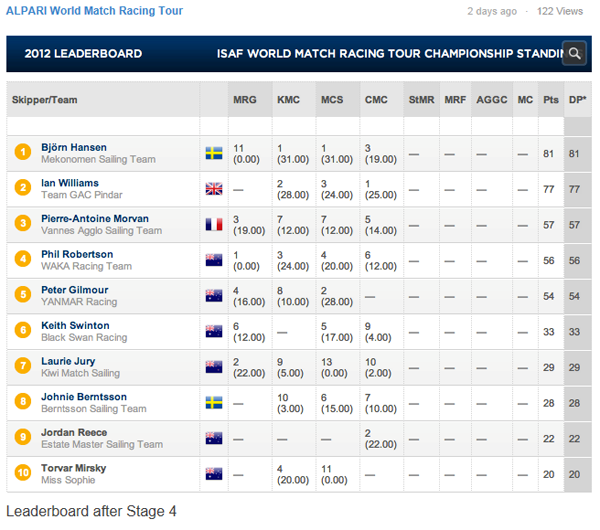The width and height of the screenshot is (600, 530).
Task: Click the Black Swan Racing team name
Action: (x=84, y=337)
